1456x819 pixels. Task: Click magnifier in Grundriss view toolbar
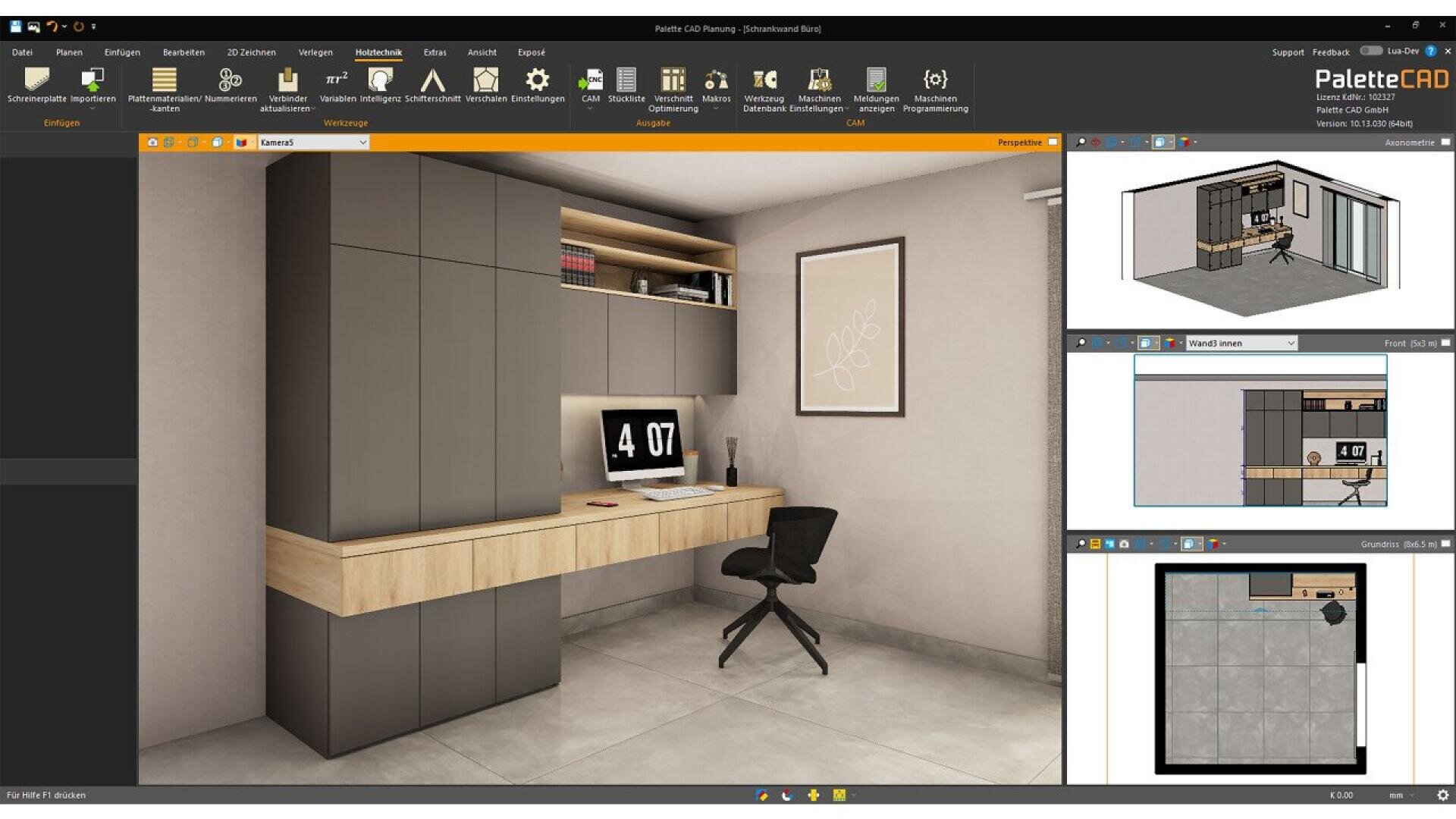pyautogui.click(x=1081, y=544)
